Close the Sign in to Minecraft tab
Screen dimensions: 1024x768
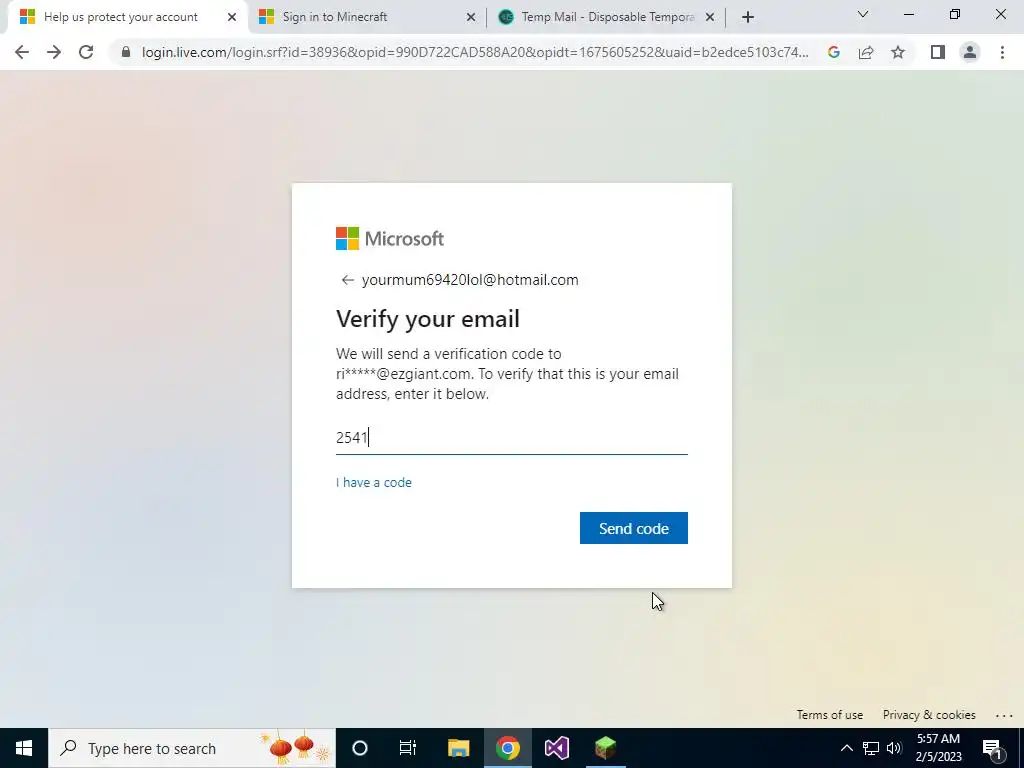click(471, 17)
